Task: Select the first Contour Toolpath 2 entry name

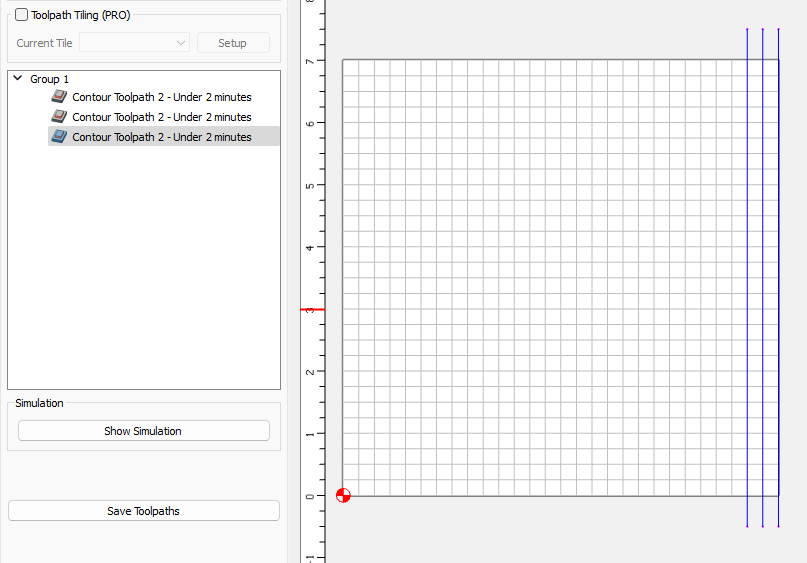Action: (x=161, y=97)
